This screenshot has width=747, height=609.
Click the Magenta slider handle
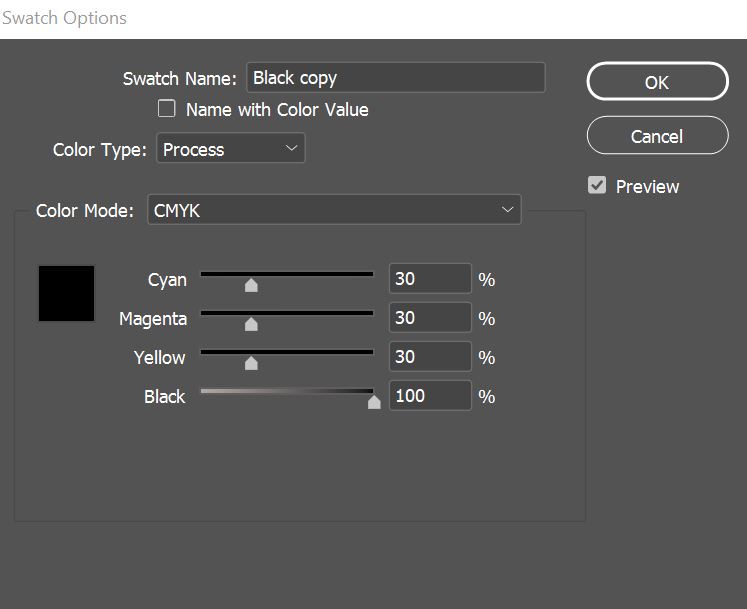(x=251, y=324)
